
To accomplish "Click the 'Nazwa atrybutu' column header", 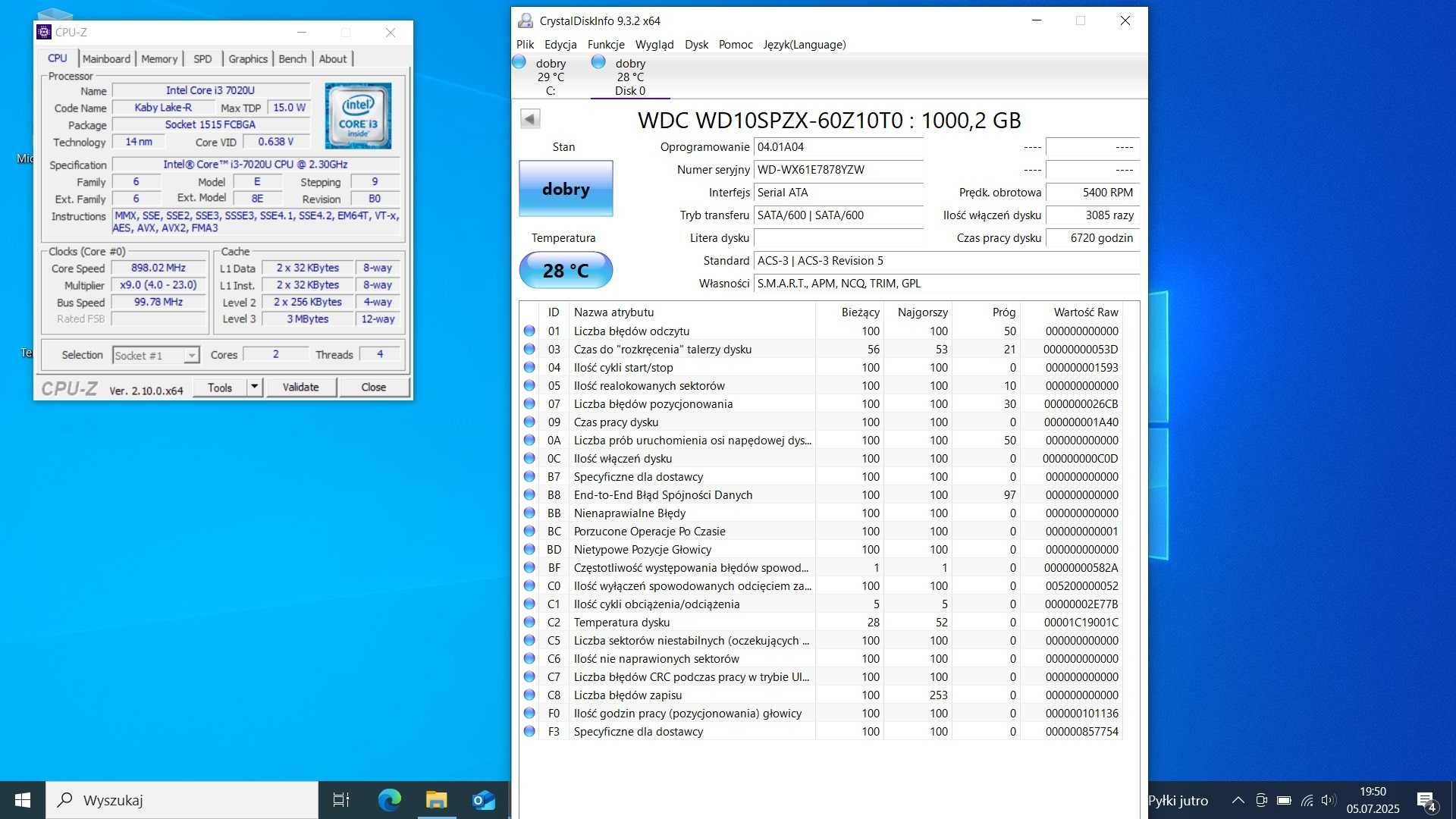I will (x=692, y=312).
